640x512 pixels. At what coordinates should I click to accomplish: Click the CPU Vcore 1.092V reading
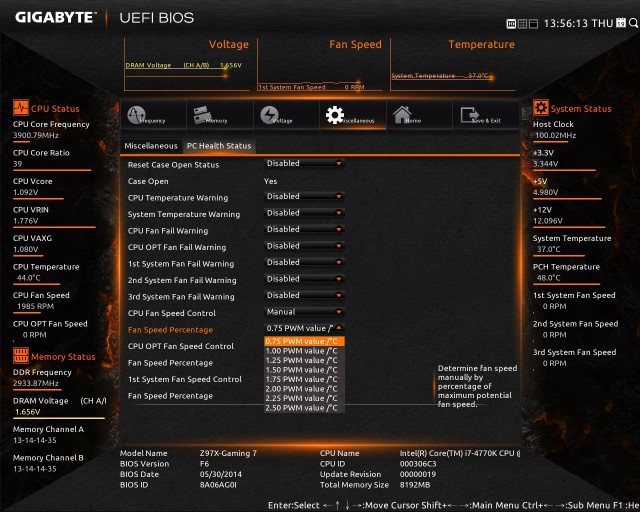click(x=25, y=192)
